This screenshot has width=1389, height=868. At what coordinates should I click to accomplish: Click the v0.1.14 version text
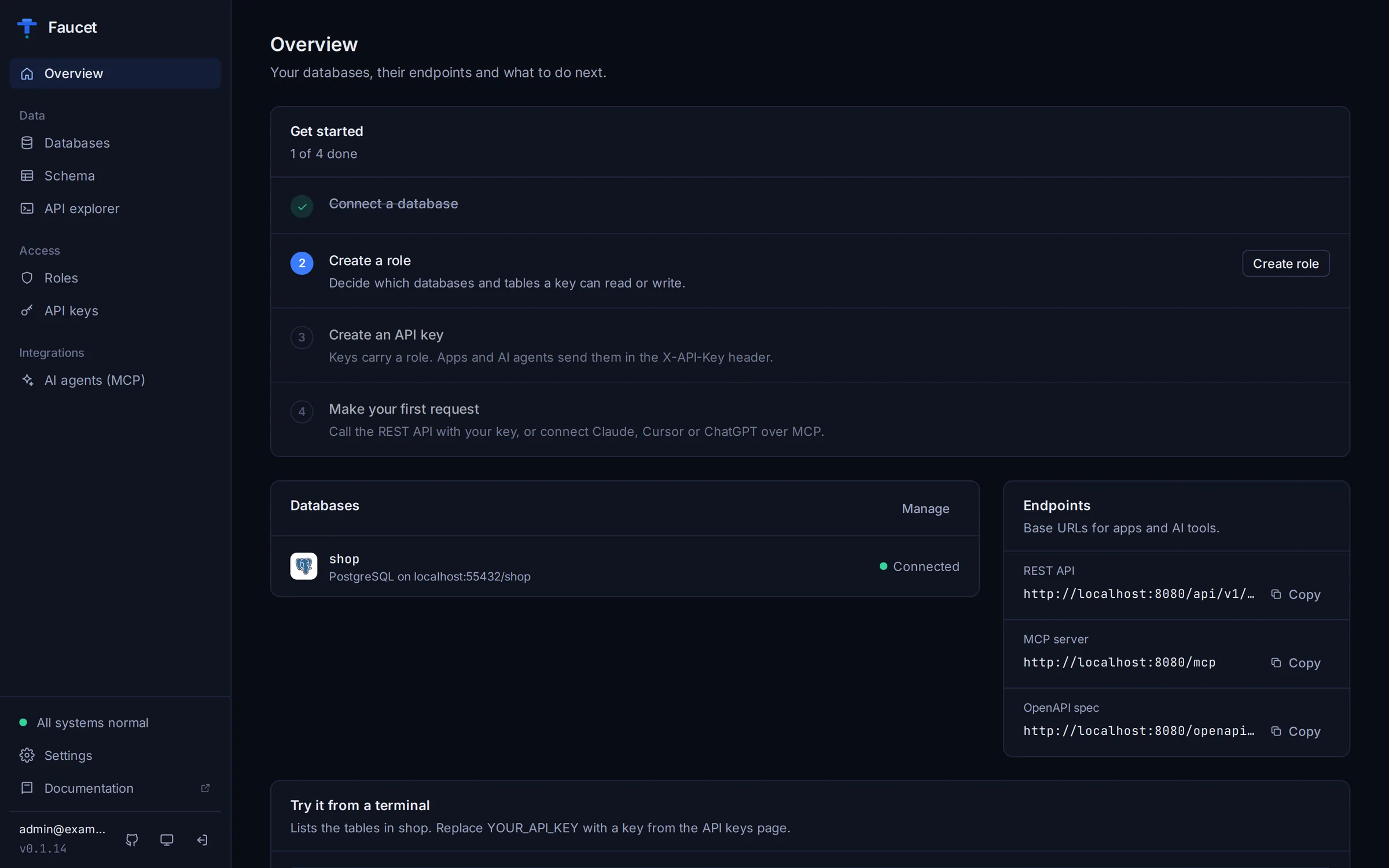[x=43, y=849]
